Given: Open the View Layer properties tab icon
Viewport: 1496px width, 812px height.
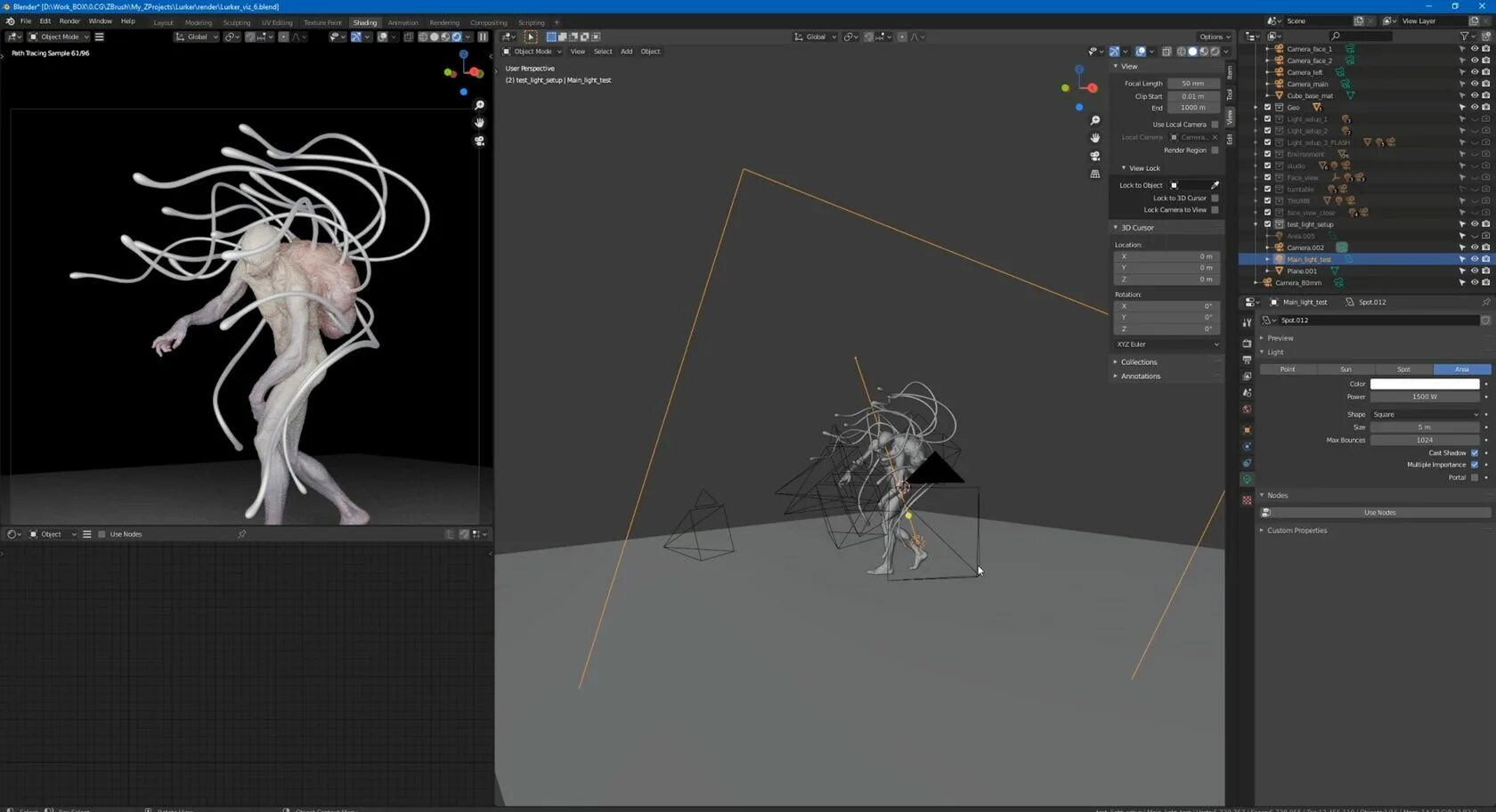Looking at the screenshot, I should [1247, 377].
